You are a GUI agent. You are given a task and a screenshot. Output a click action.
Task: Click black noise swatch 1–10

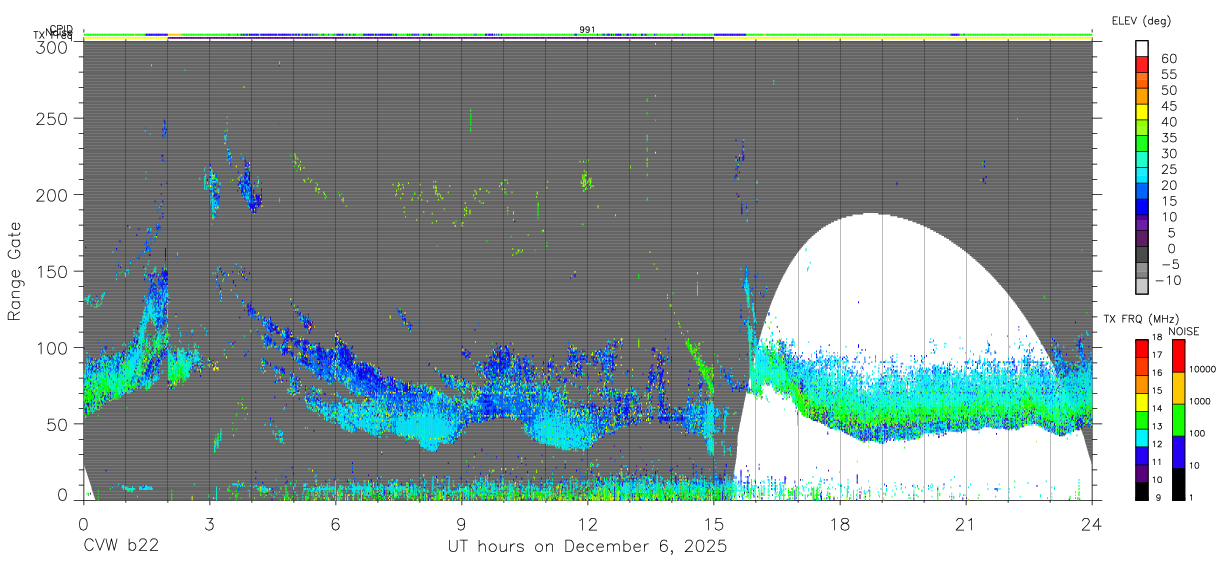pos(1178,484)
